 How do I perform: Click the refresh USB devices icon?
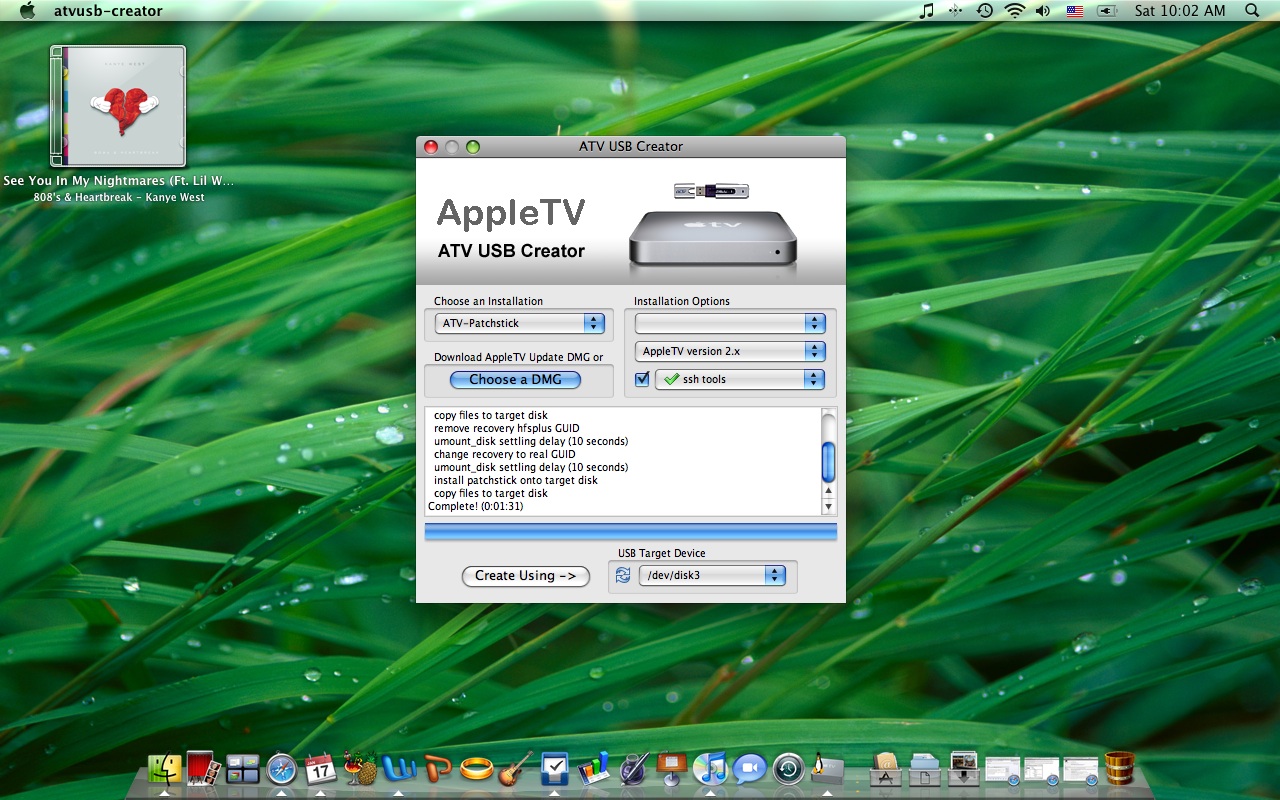coord(623,575)
